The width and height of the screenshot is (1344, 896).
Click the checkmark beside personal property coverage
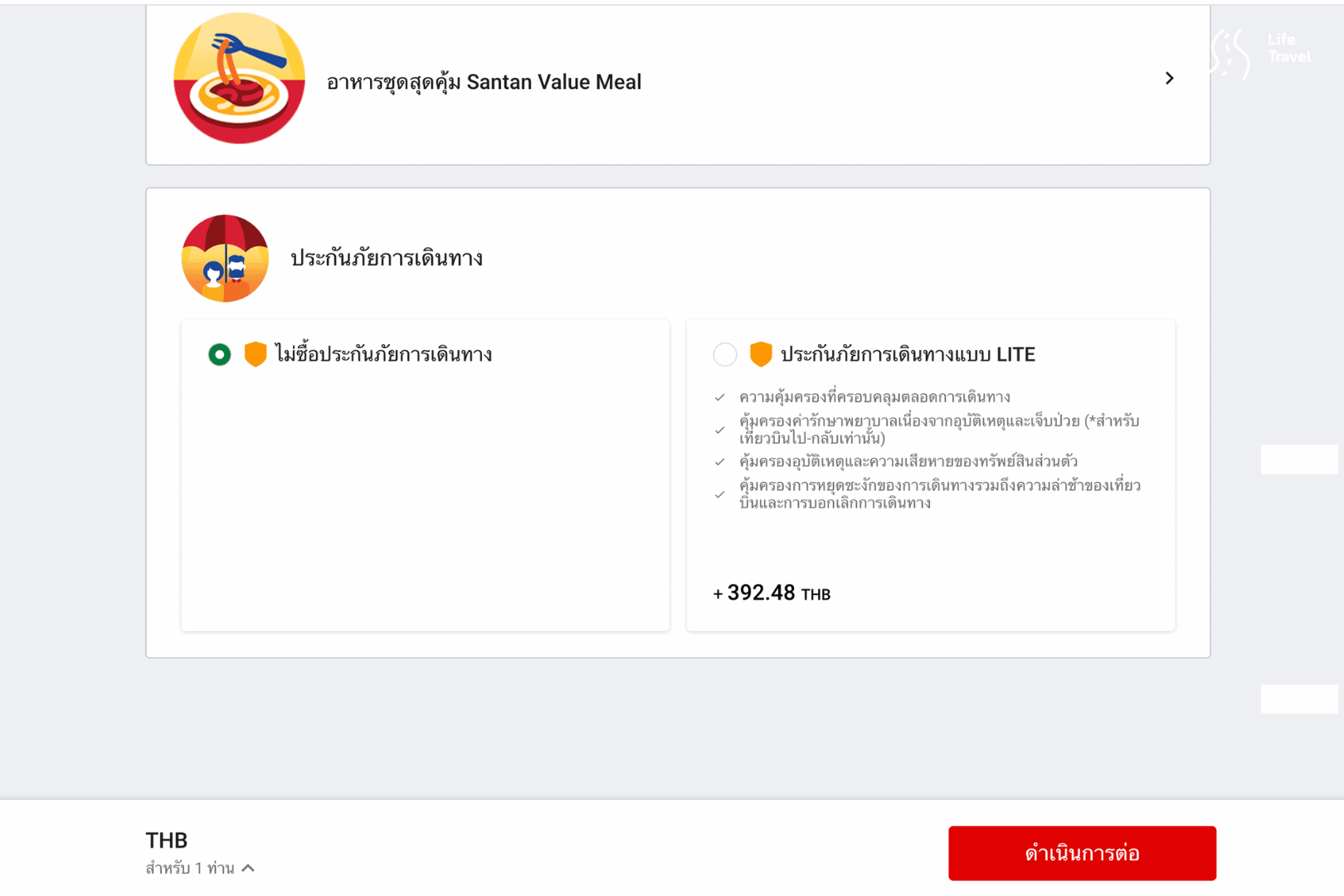pos(719,462)
